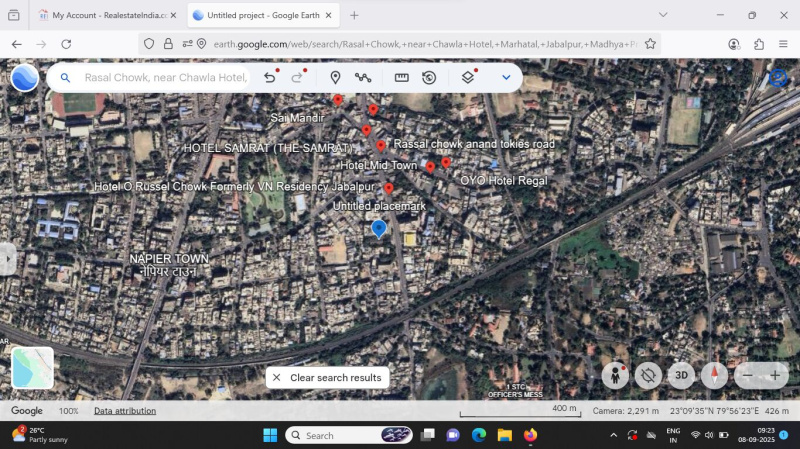Focus the Rasal Chowk search field
This screenshot has width=800, height=449.
point(165,78)
